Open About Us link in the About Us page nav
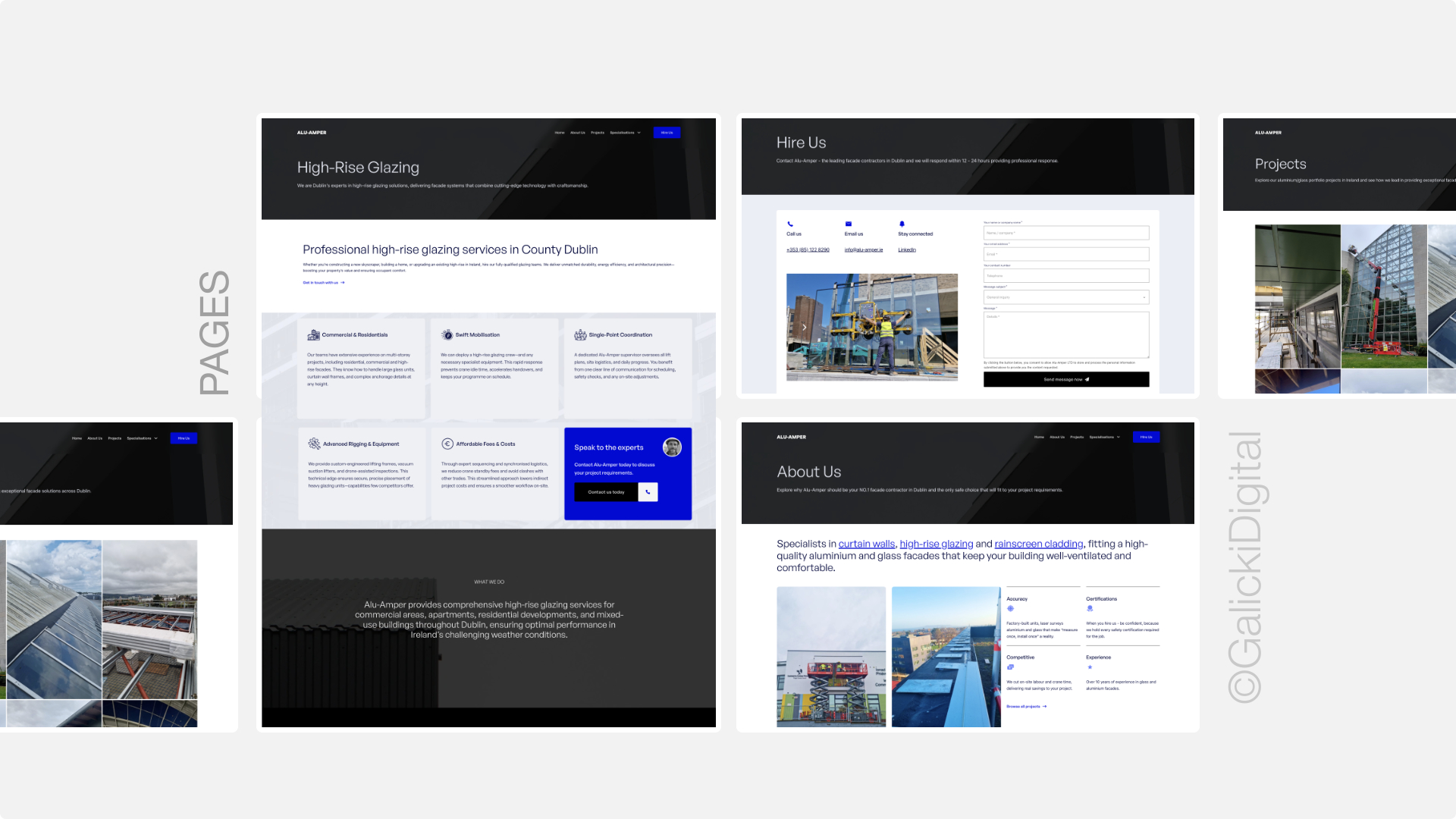The image size is (1456, 819). [1057, 437]
